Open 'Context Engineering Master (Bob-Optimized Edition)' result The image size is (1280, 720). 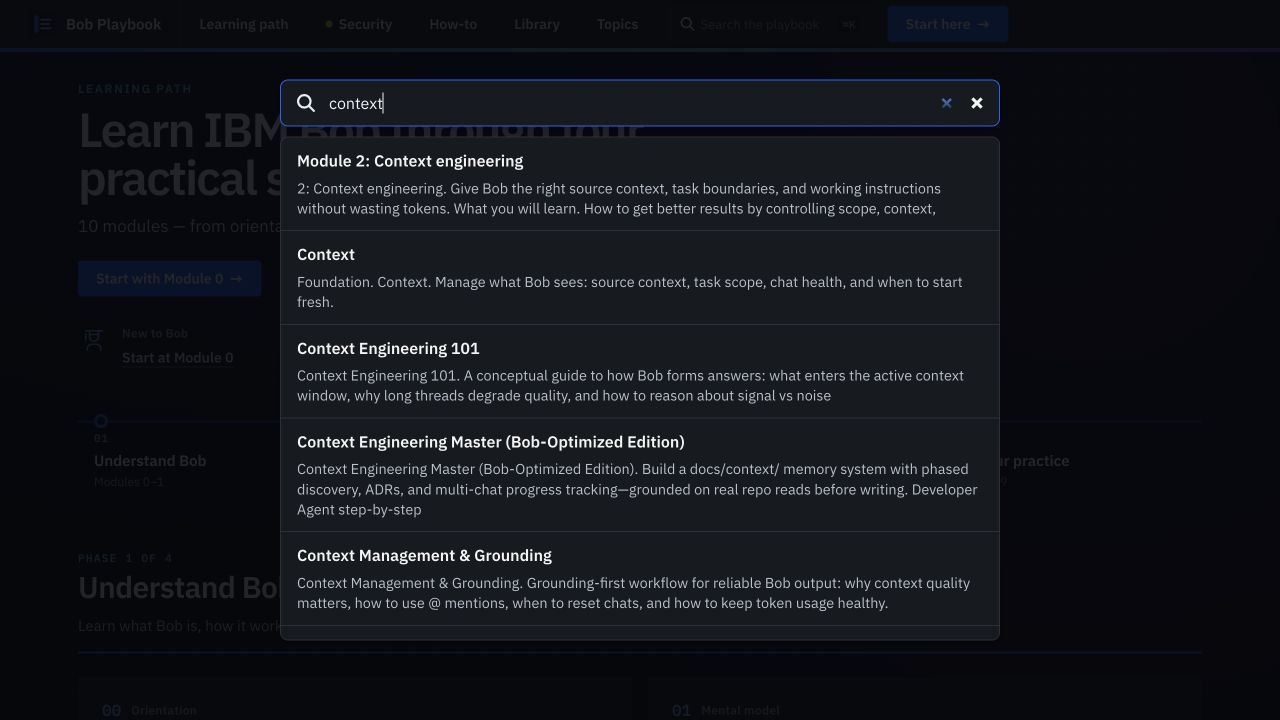(x=640, y=475)
